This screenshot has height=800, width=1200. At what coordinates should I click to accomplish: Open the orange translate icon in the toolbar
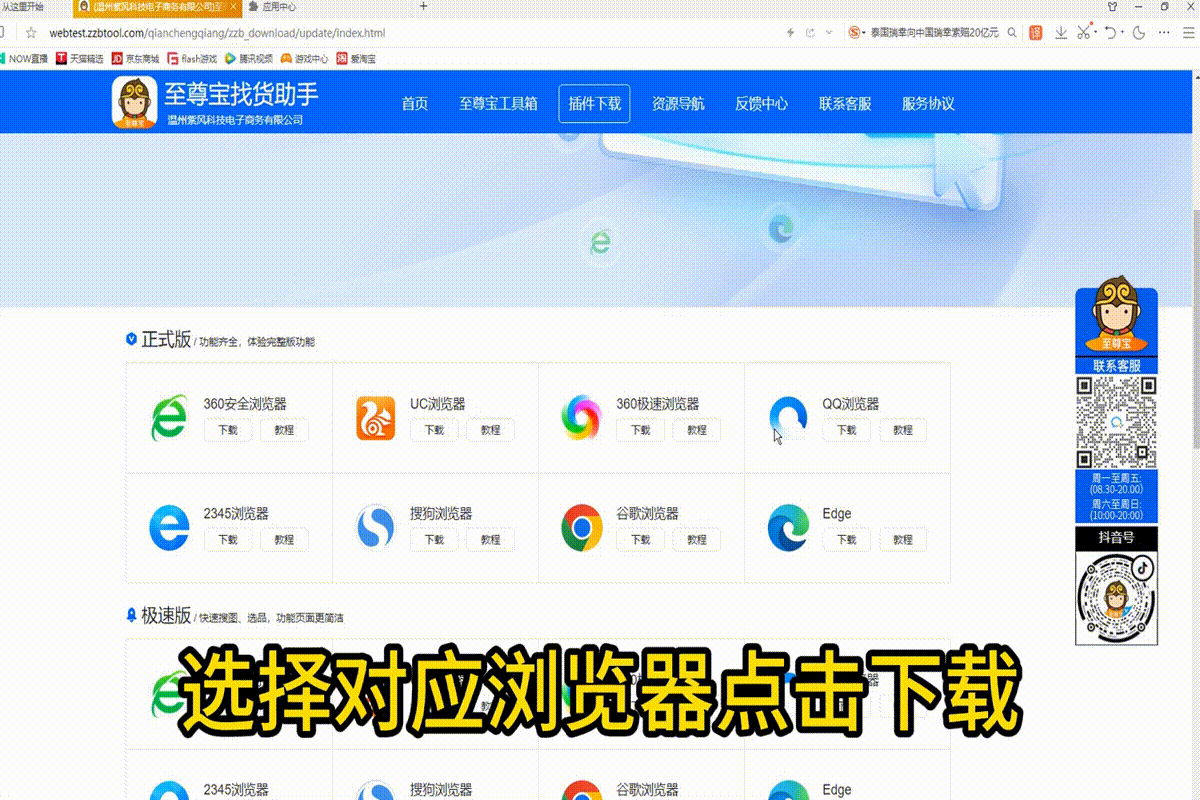tap(1037, 33)
